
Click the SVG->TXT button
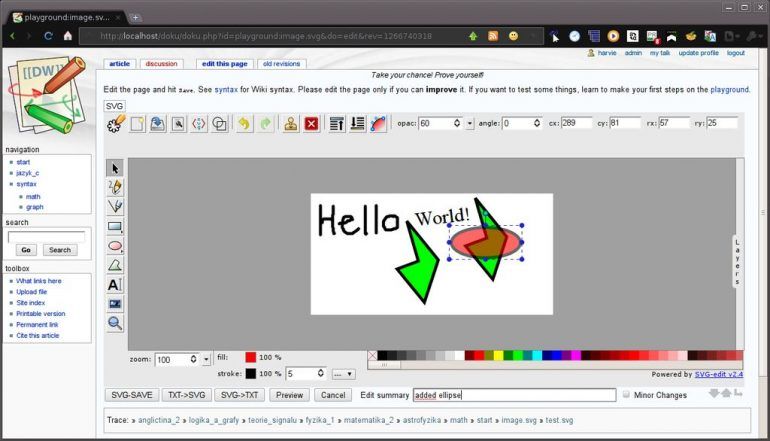pyautogui.click(x=240, y=395)
